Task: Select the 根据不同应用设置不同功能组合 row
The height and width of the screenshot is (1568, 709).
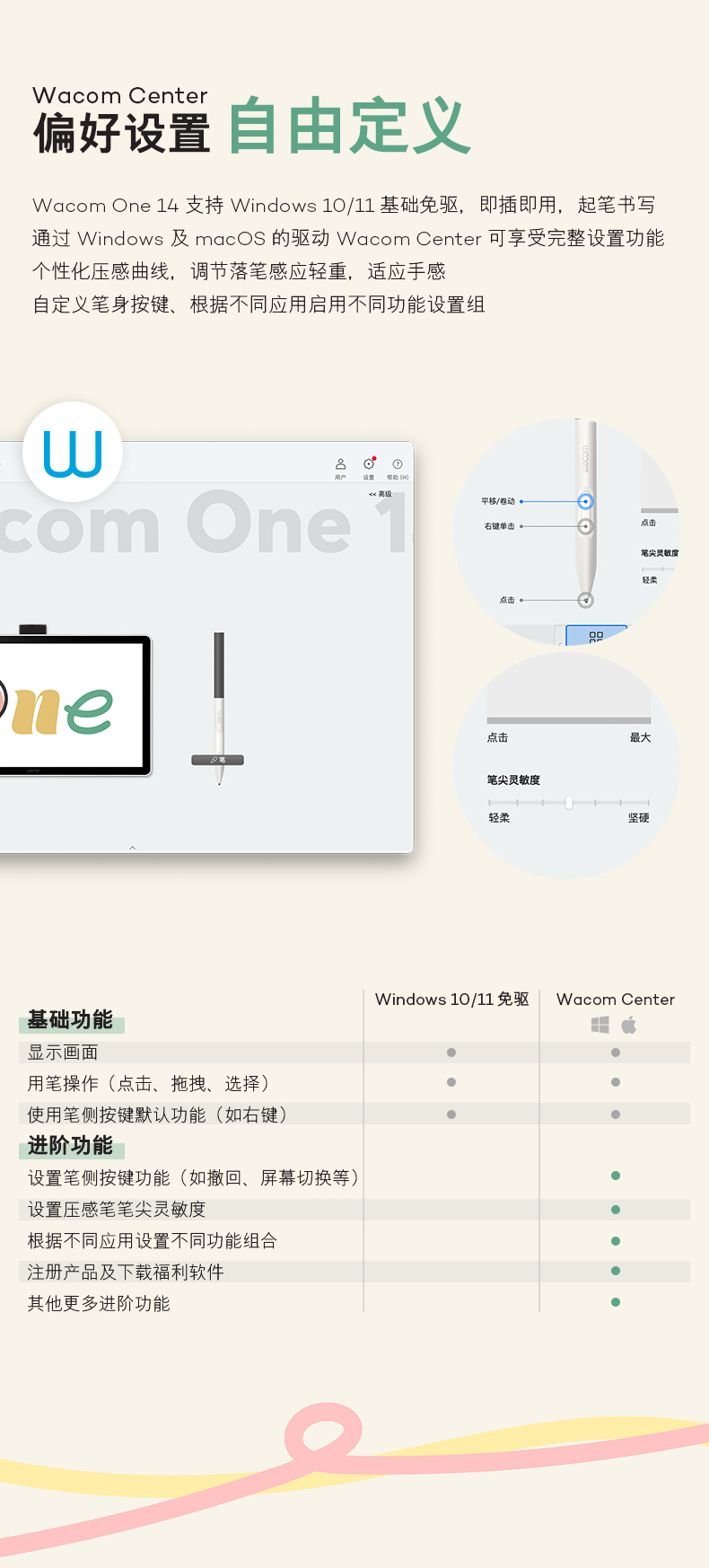Action: [354, 1241]
